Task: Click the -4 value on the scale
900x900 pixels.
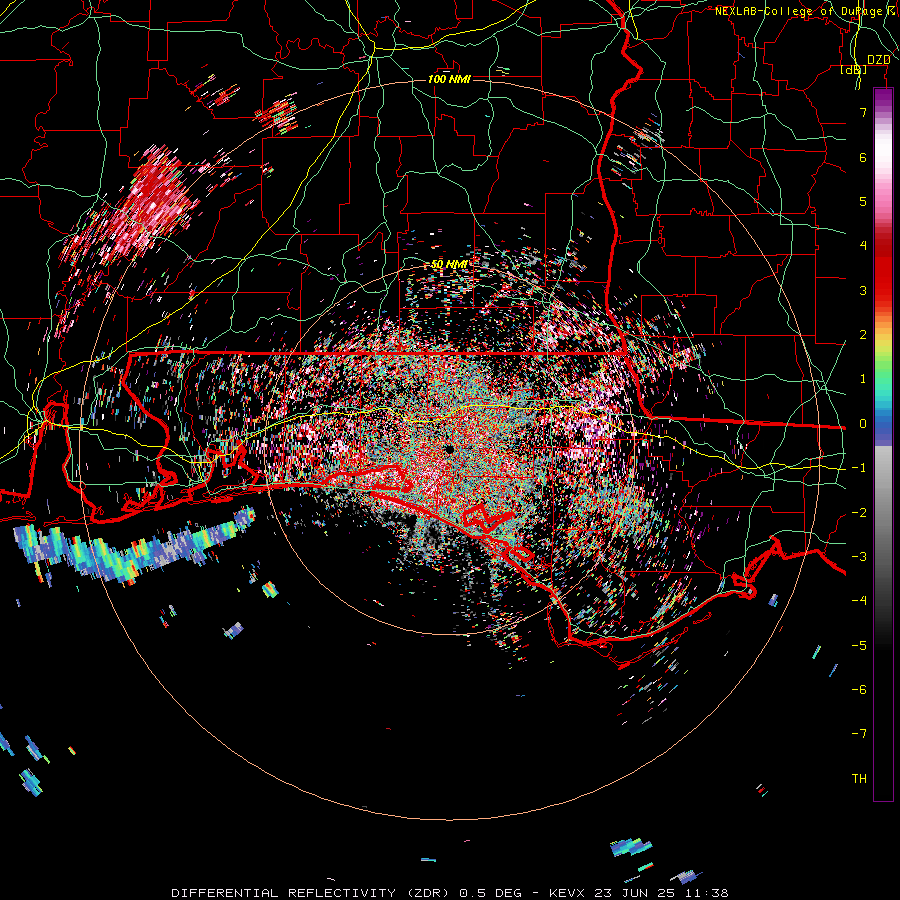Action: click(x=859, y=601)
